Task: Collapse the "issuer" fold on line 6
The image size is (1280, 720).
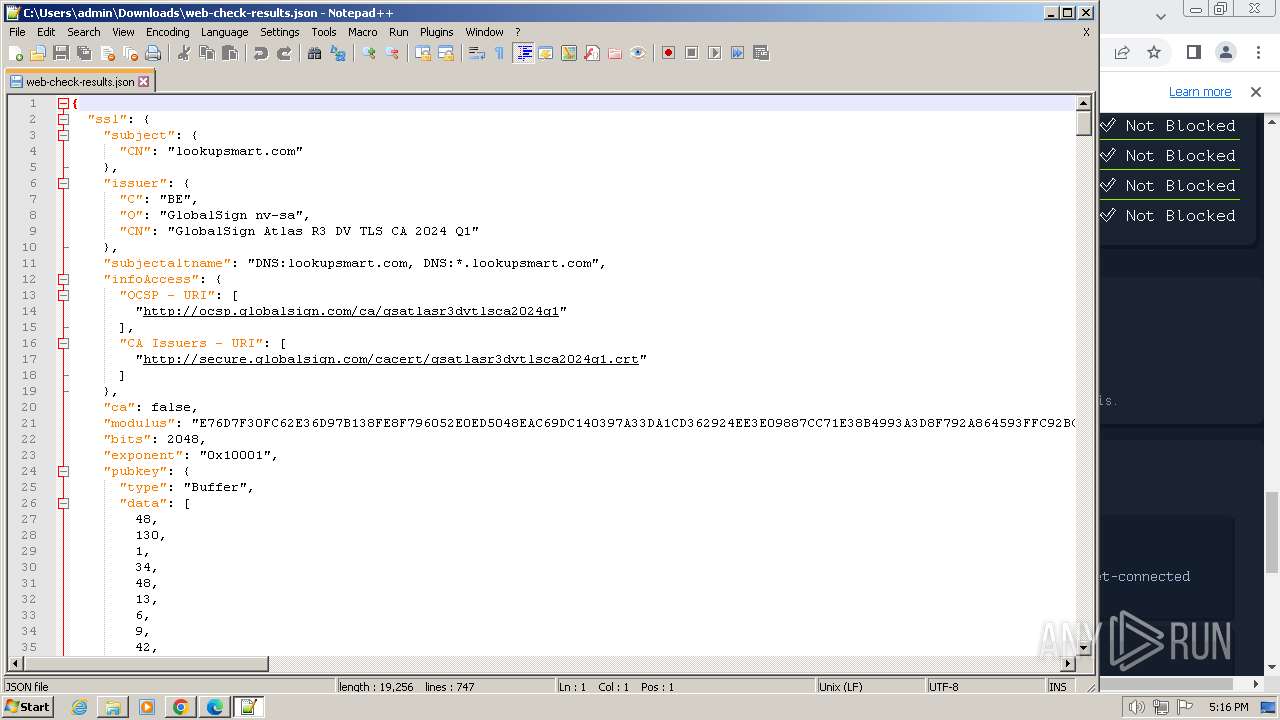Action: [63, 183]
